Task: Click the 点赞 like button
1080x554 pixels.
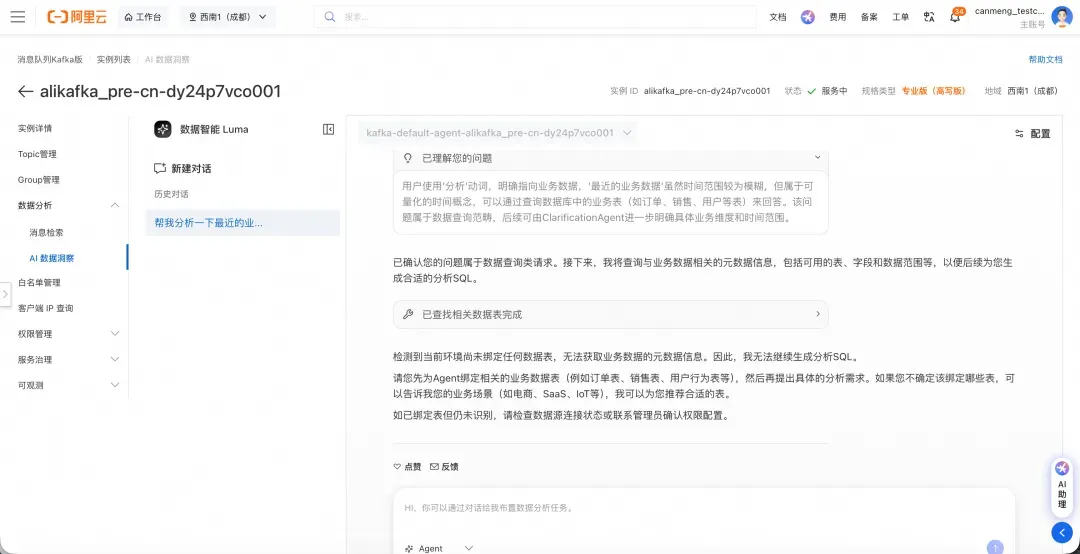Action: click(407, 466)
